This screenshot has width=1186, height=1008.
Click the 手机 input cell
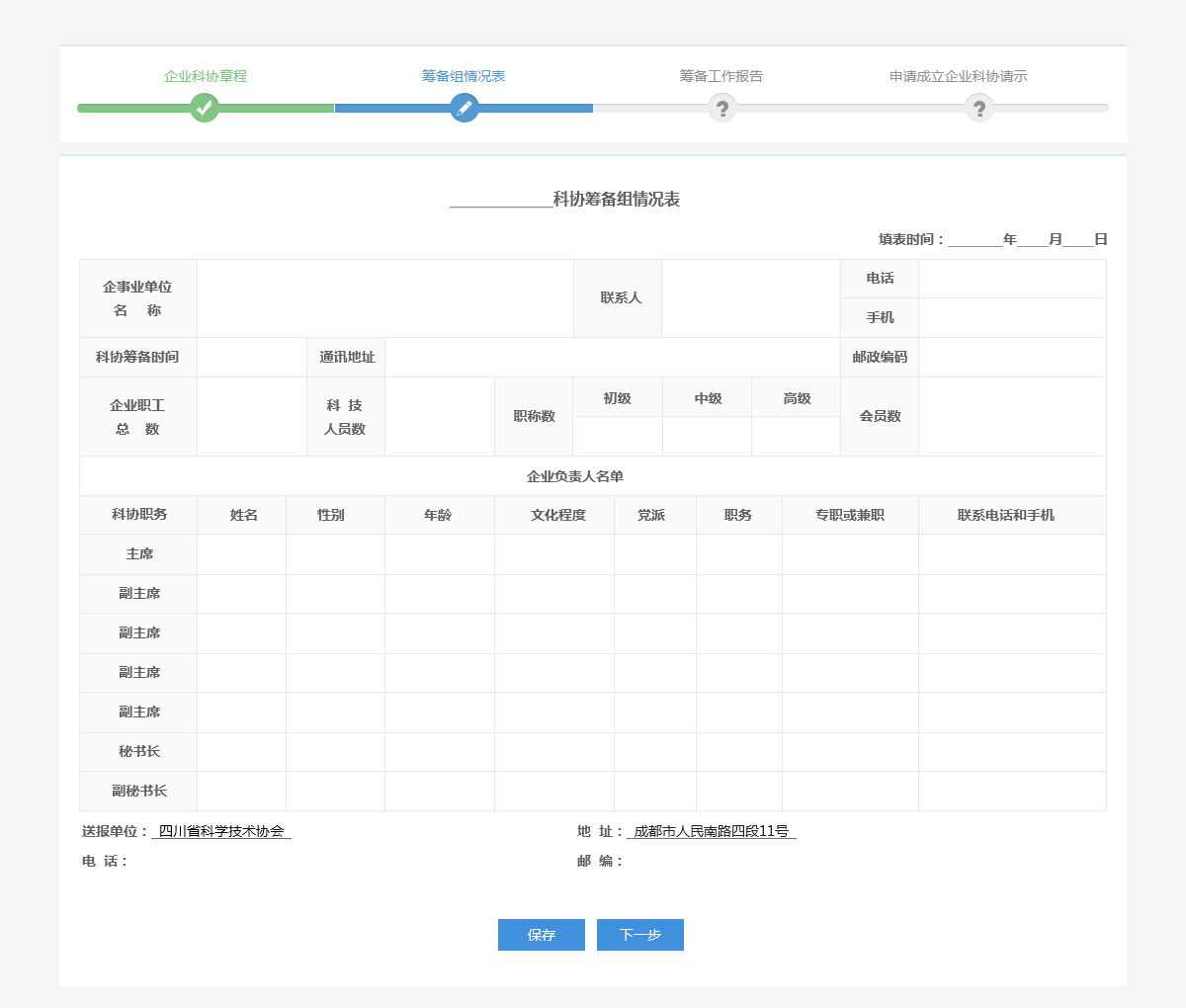click(x=1012, y=318)
